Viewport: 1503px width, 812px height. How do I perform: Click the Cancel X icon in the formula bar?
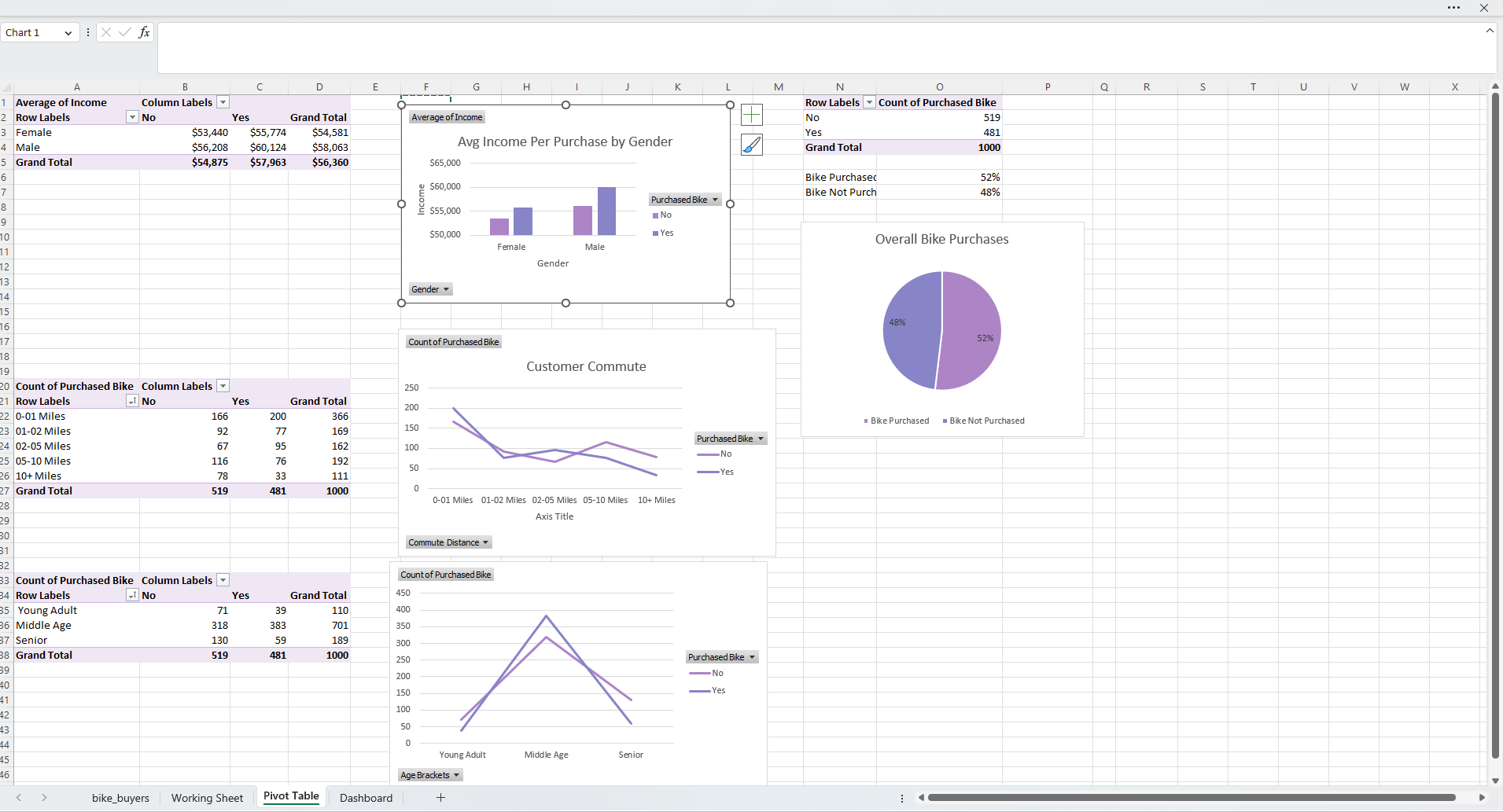tap(106, 32)
